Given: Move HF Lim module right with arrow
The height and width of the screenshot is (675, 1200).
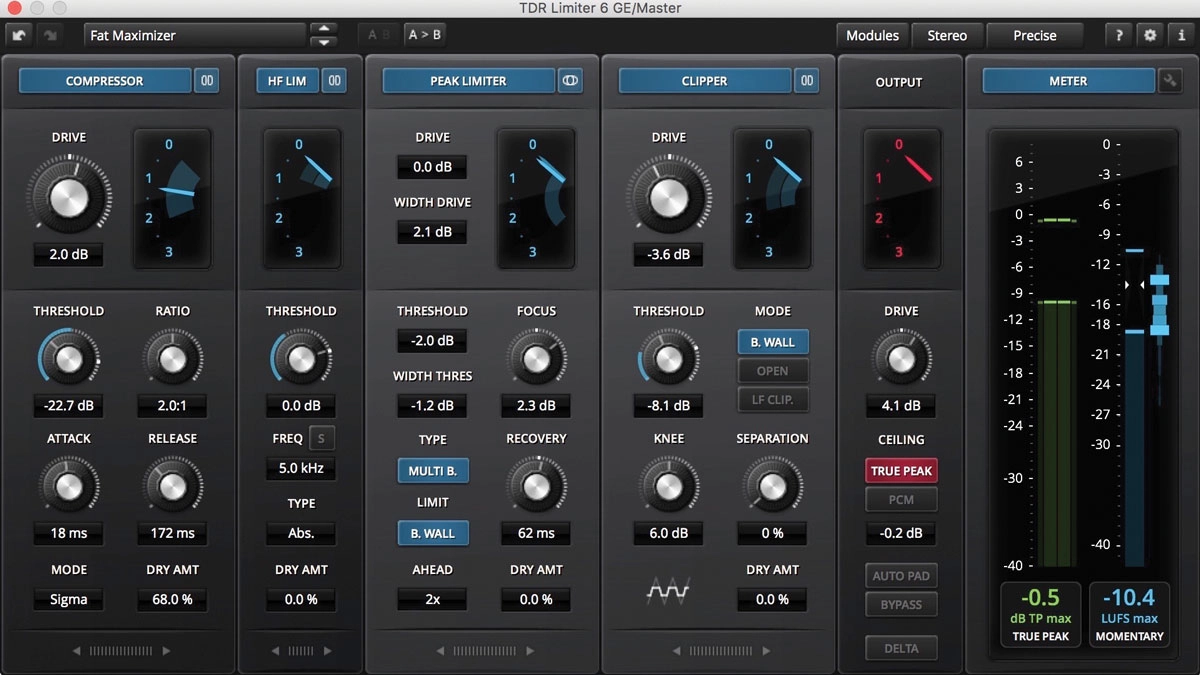Looking at the screenshot, I should pyautogui.click(x=325, y=651).
